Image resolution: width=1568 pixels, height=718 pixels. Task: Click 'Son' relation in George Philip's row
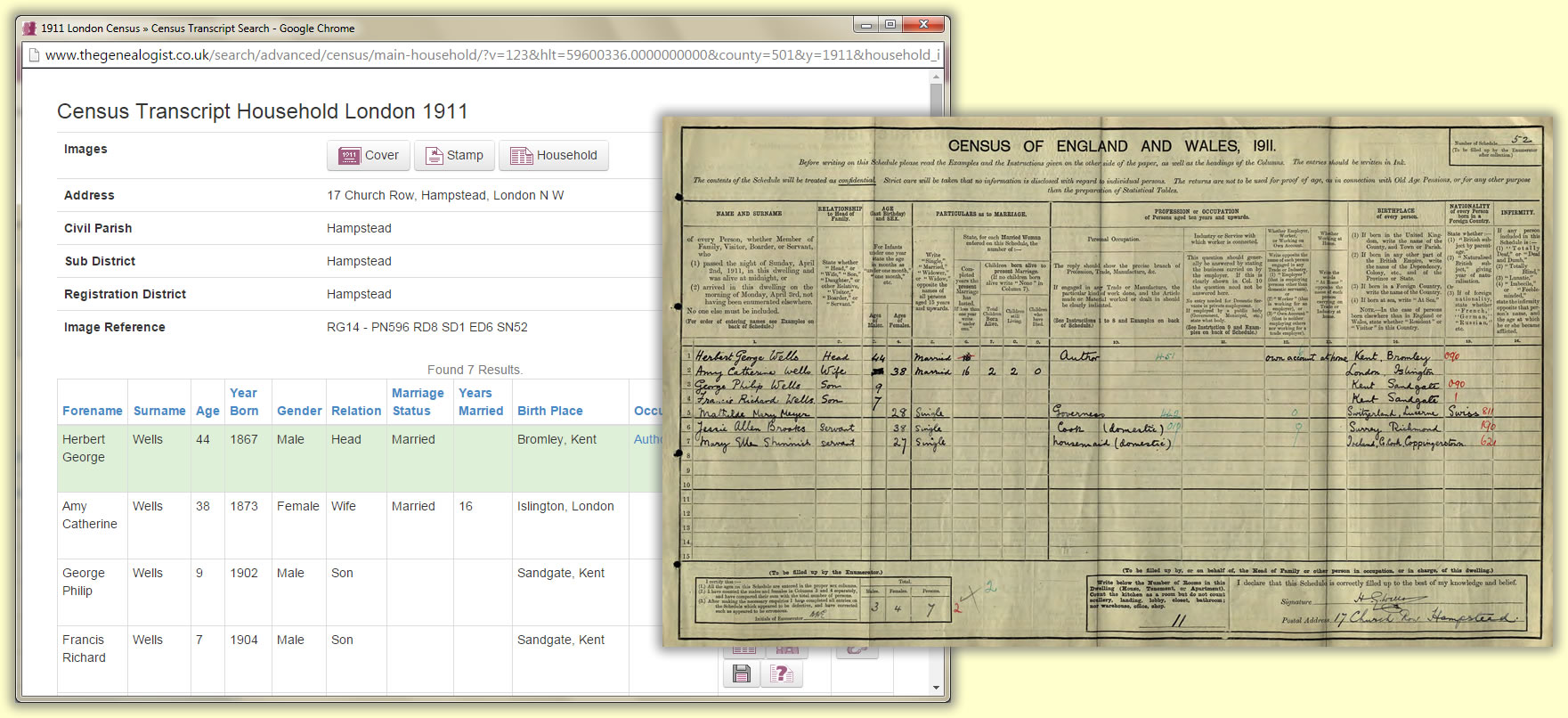[342, 573]
